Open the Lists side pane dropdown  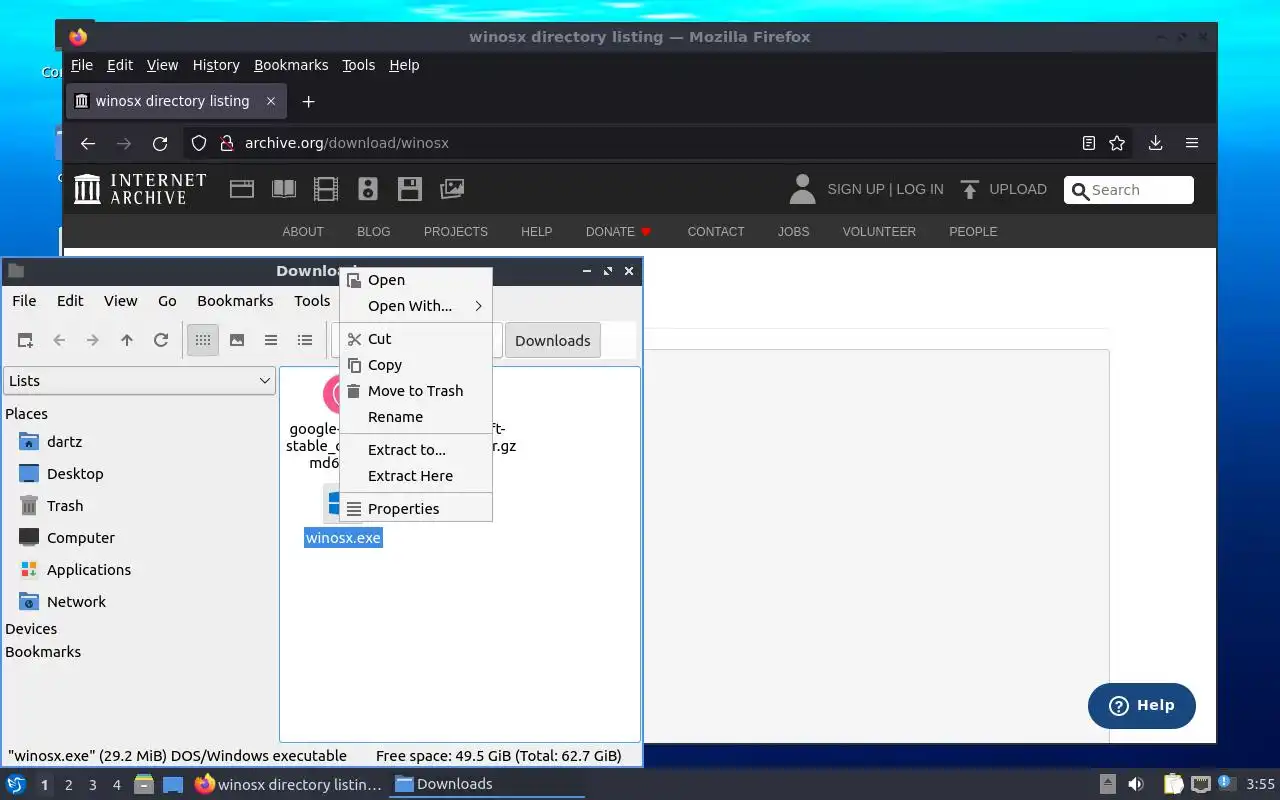(139, 381)
